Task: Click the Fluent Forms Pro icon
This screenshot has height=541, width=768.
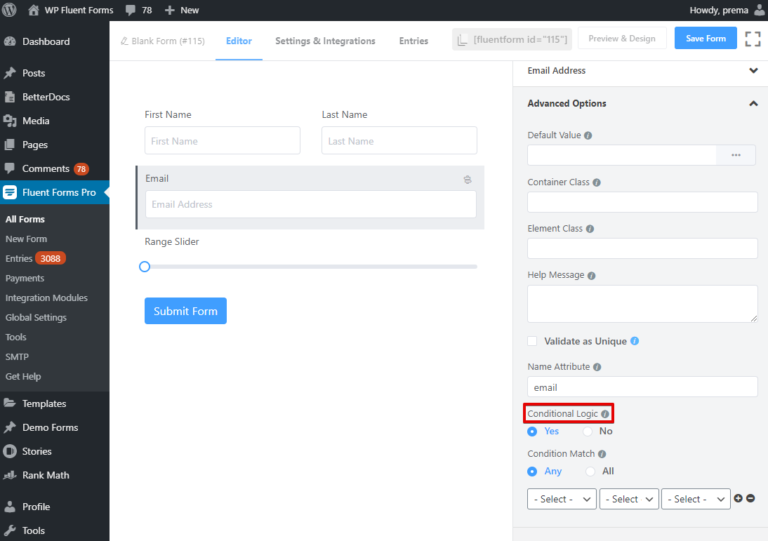Action: [10, 192]
